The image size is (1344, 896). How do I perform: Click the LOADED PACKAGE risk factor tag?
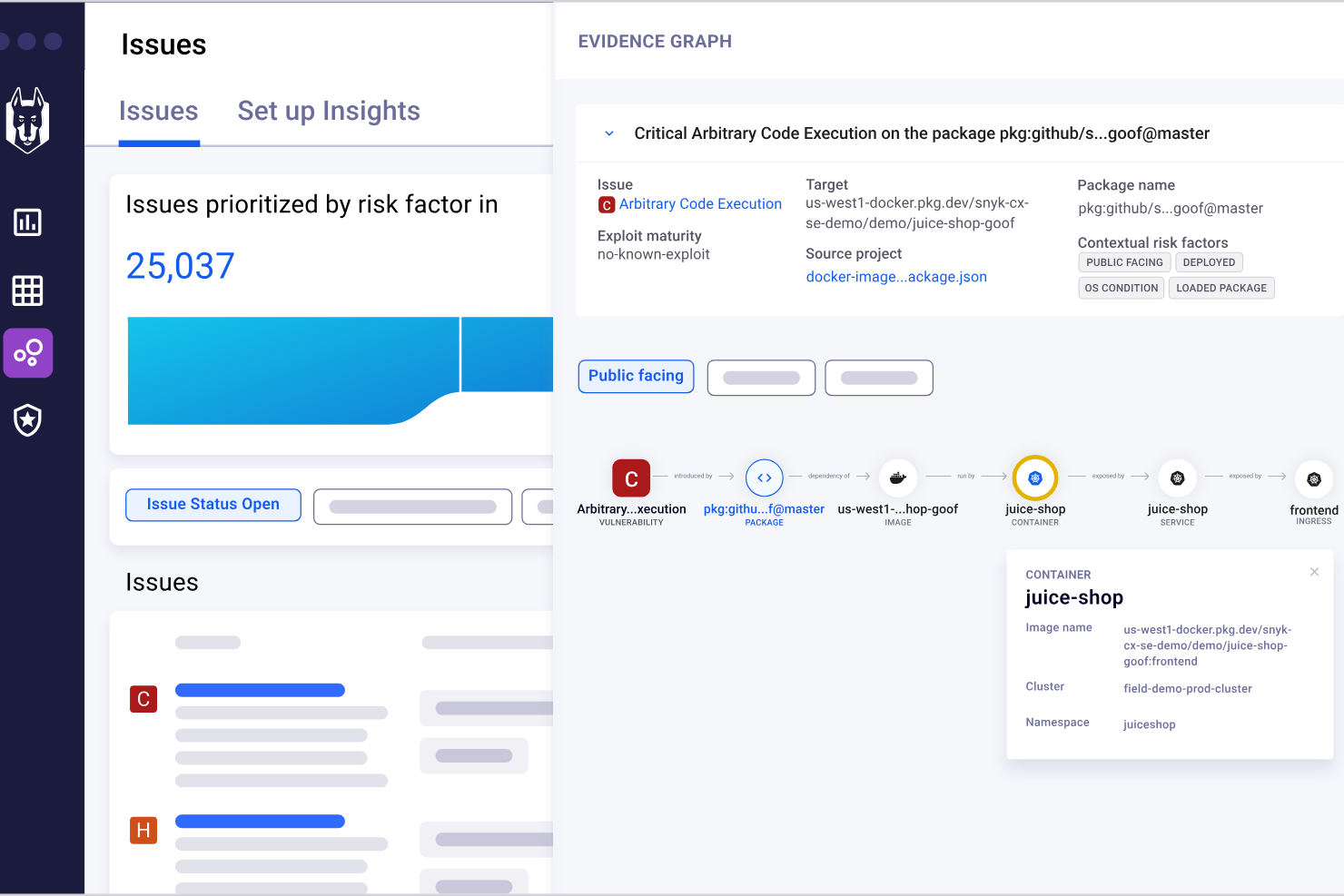click(x=1221, y=288)
